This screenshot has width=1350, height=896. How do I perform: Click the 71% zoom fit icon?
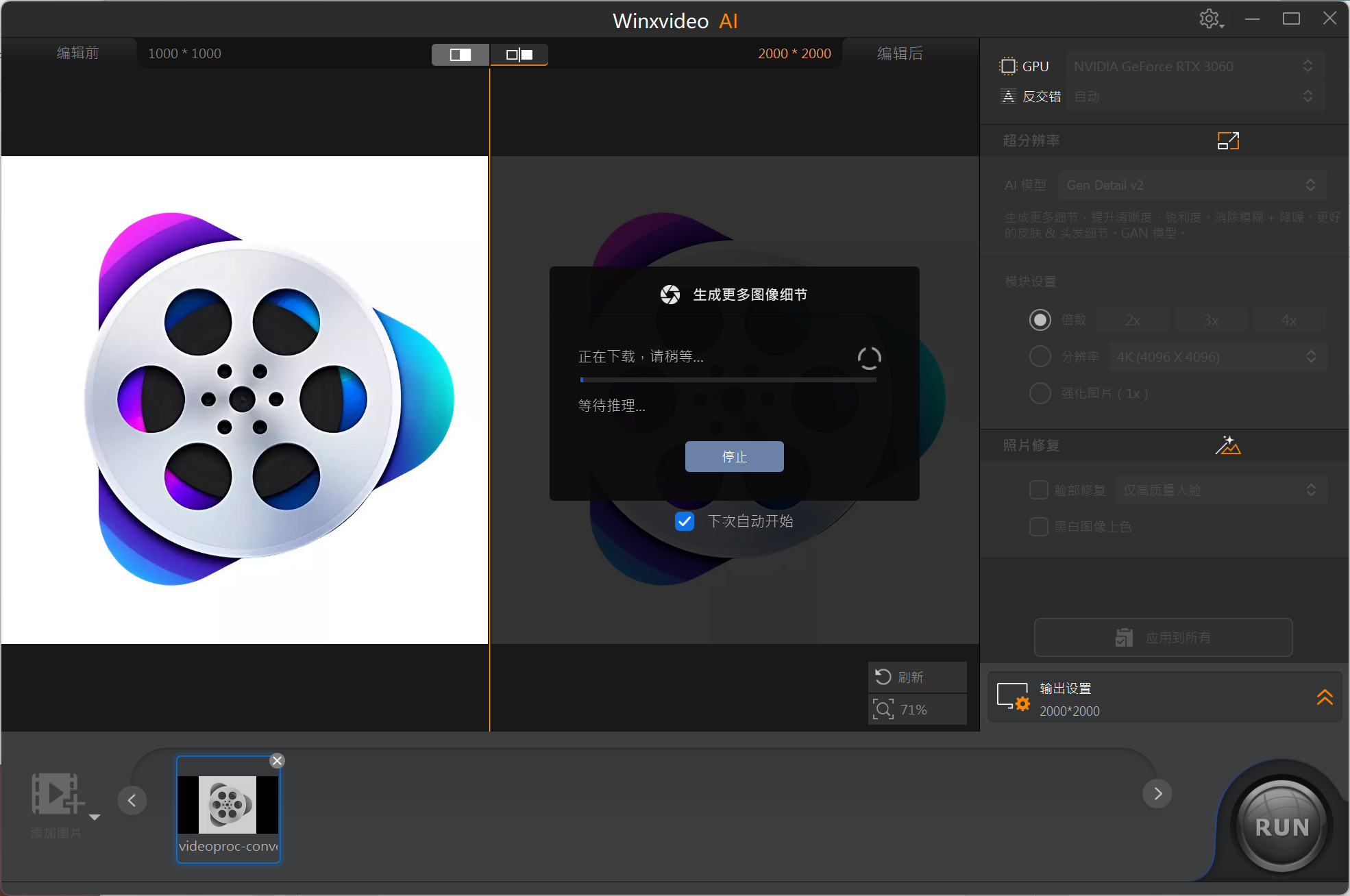883,709
